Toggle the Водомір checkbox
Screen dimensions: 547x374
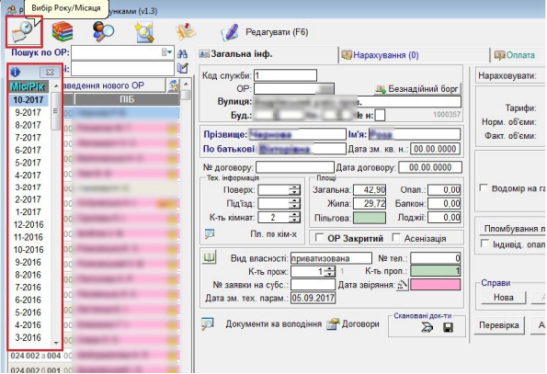pos(484,188)
